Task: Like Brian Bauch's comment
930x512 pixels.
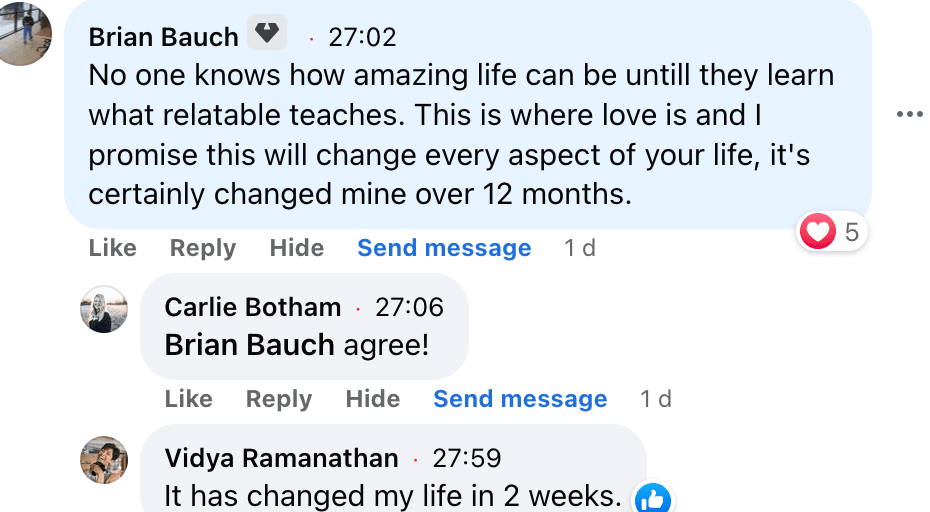Action: [112, 248]
